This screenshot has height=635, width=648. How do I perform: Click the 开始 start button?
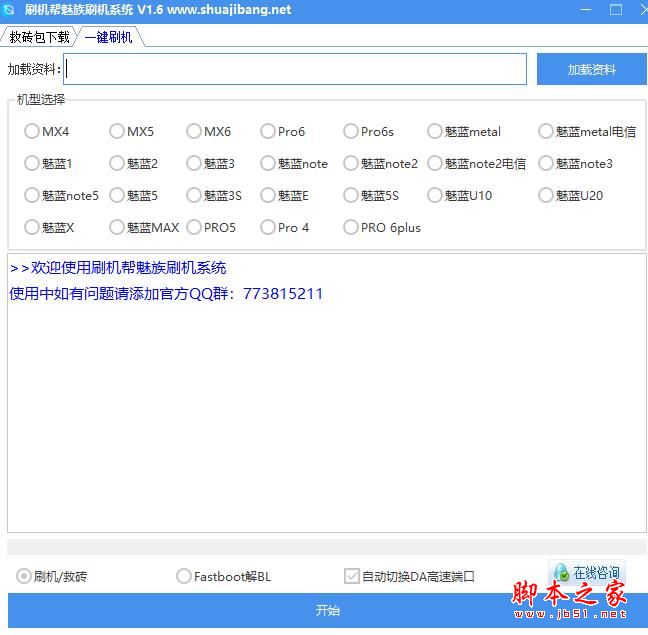click(x=327, y=610)
